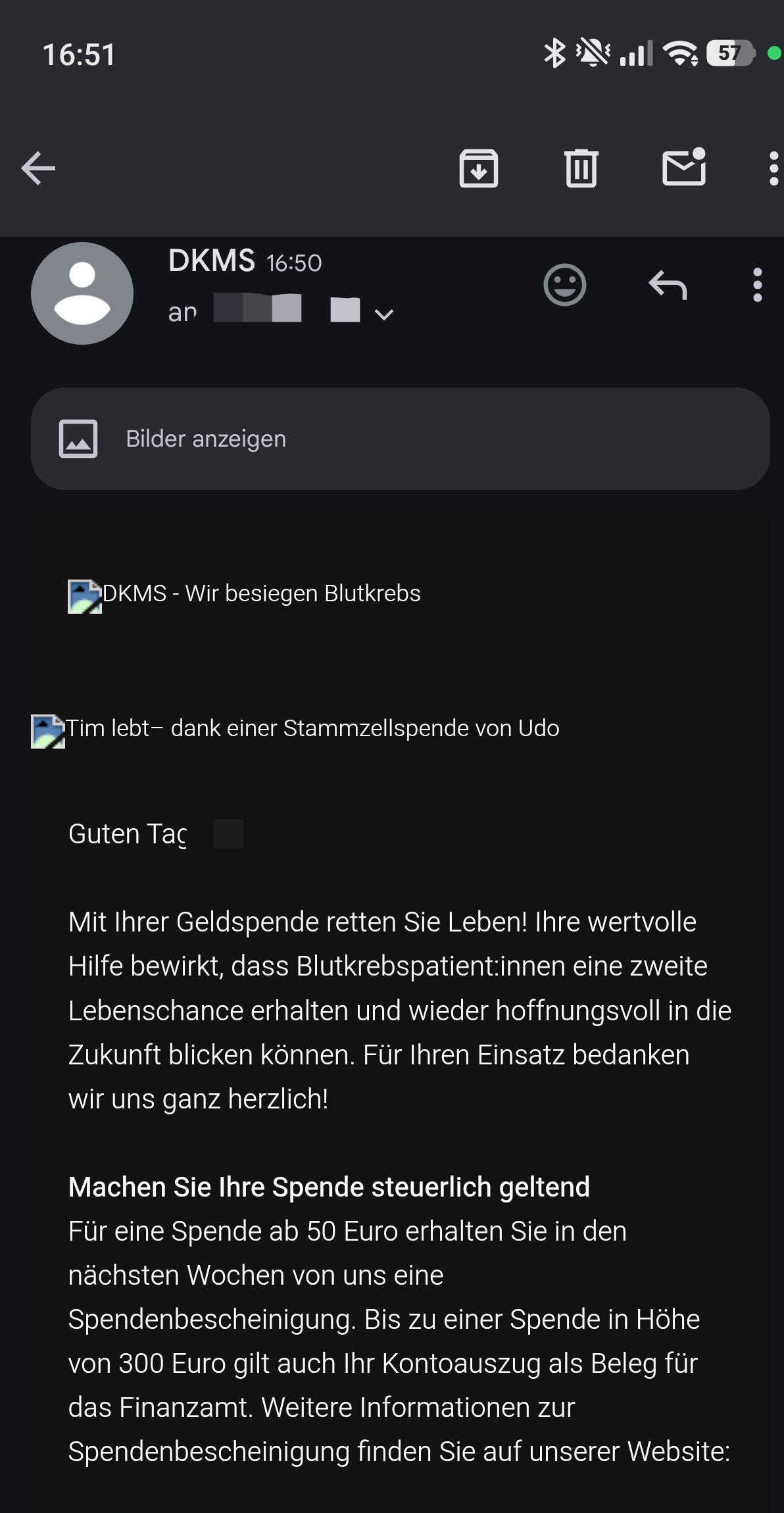The height and width of the screenshot is (1513, 784).
Task: Tap Bilder anzeigen to show images
Action: click(x=206, y=439)
